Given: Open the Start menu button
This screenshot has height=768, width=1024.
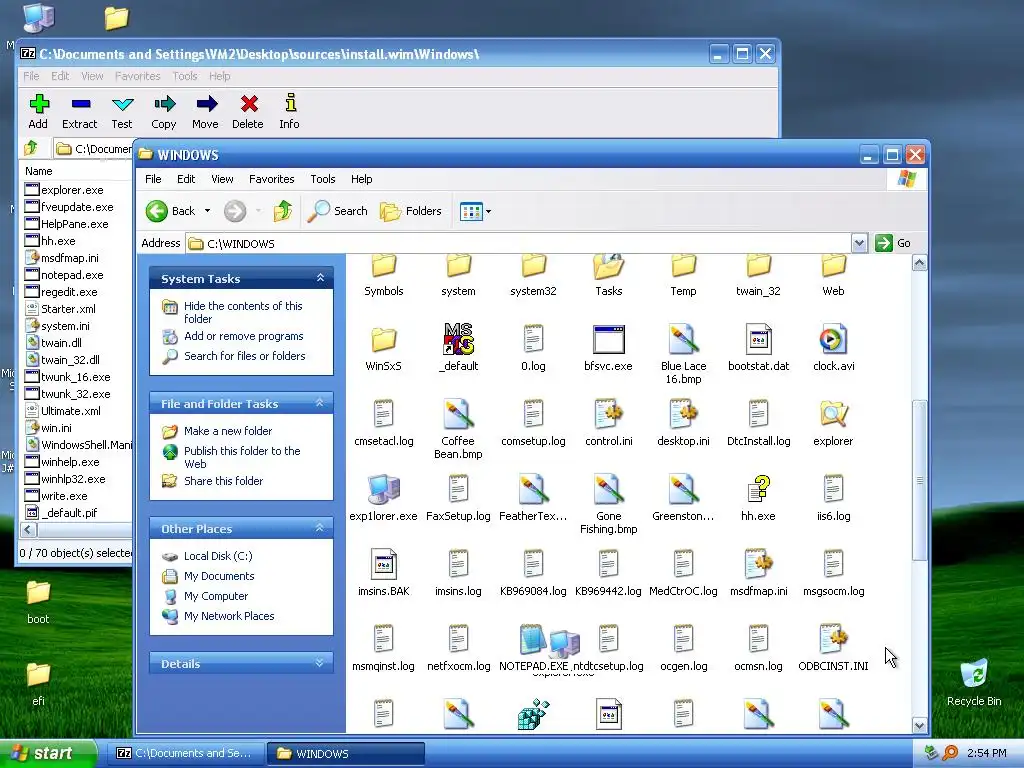Looking at the screenshot, I should (48, 753).
